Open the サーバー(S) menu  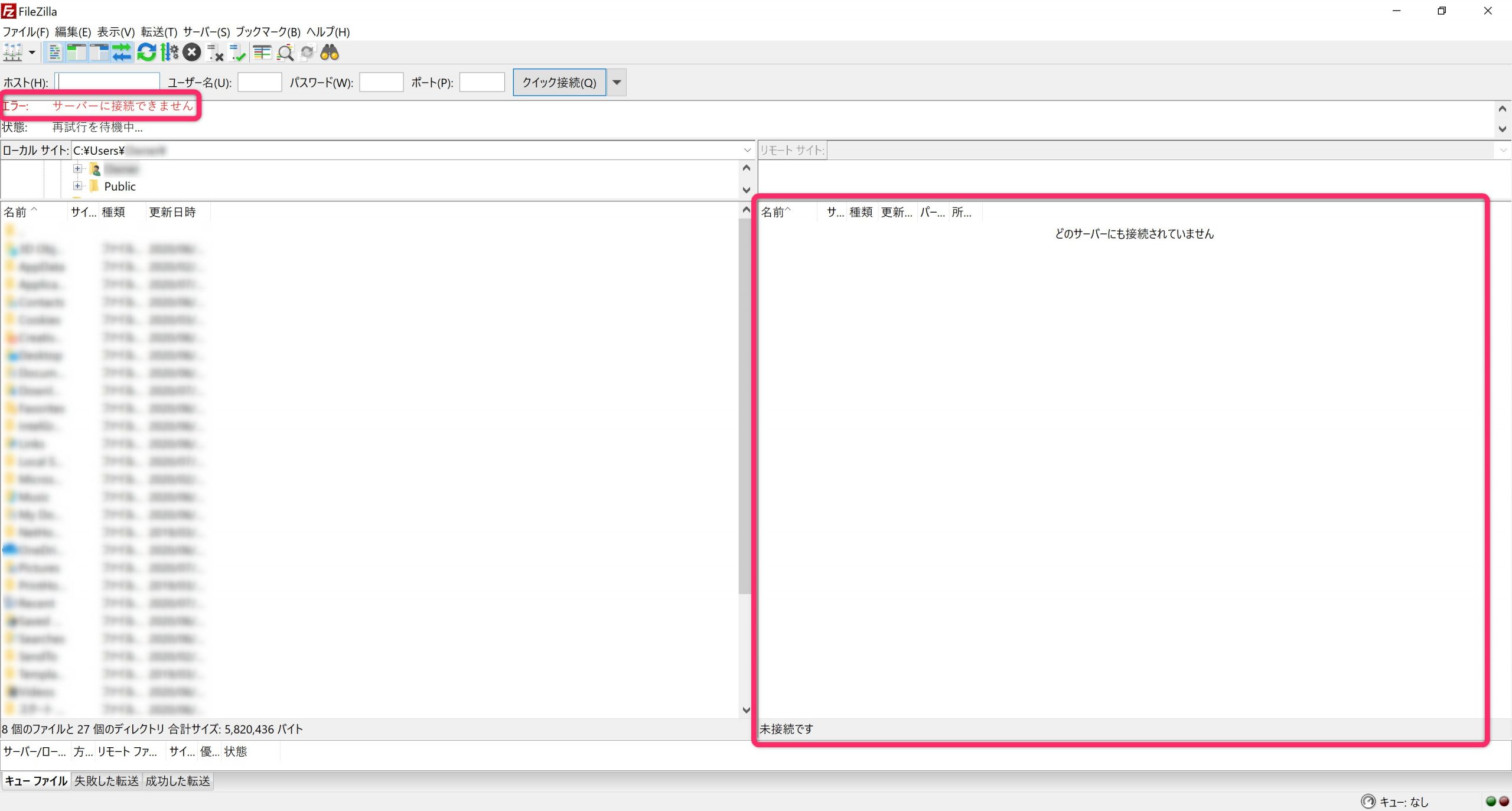206,32
